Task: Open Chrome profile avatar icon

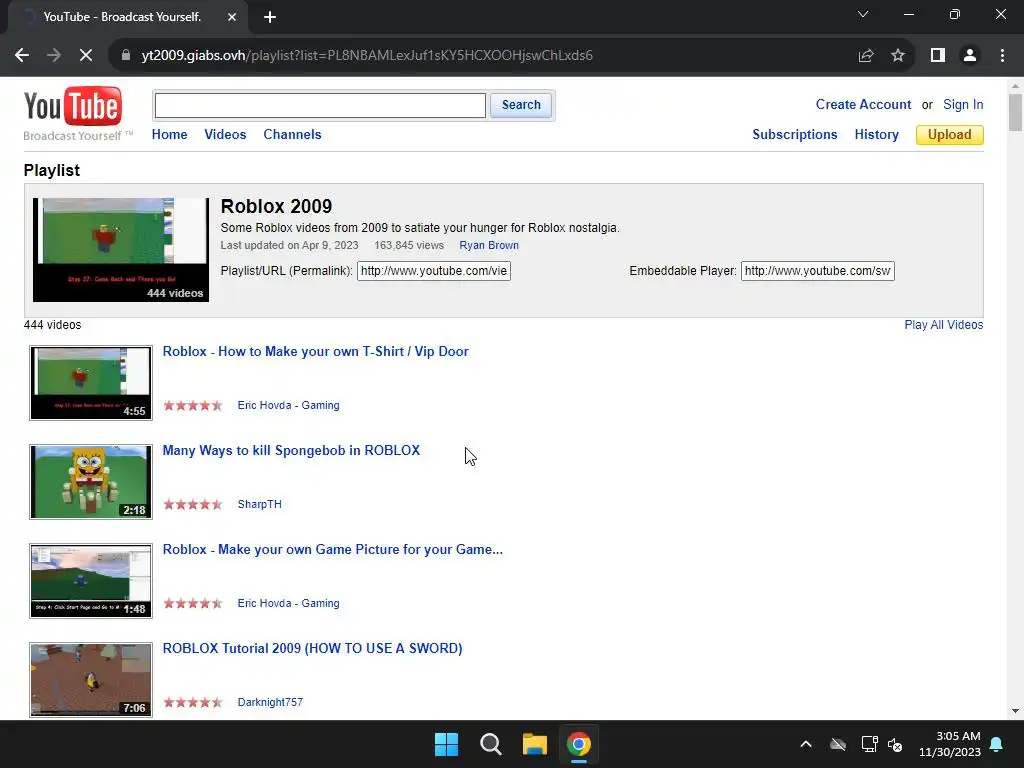Action: coord(970,56)
